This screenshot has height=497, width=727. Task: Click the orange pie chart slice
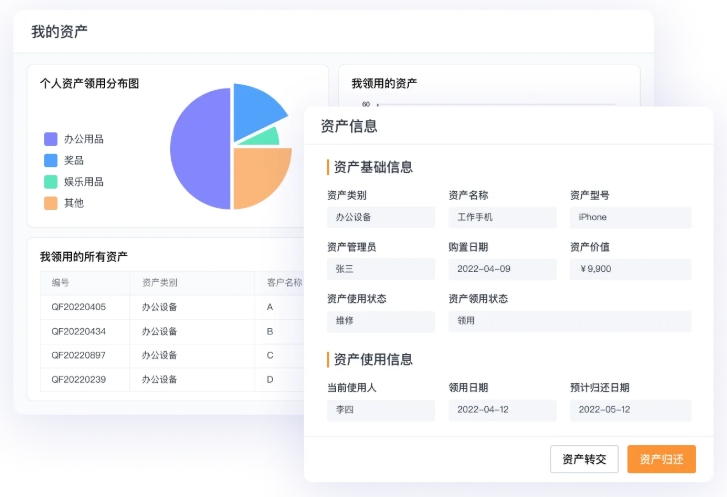[258, 177]
